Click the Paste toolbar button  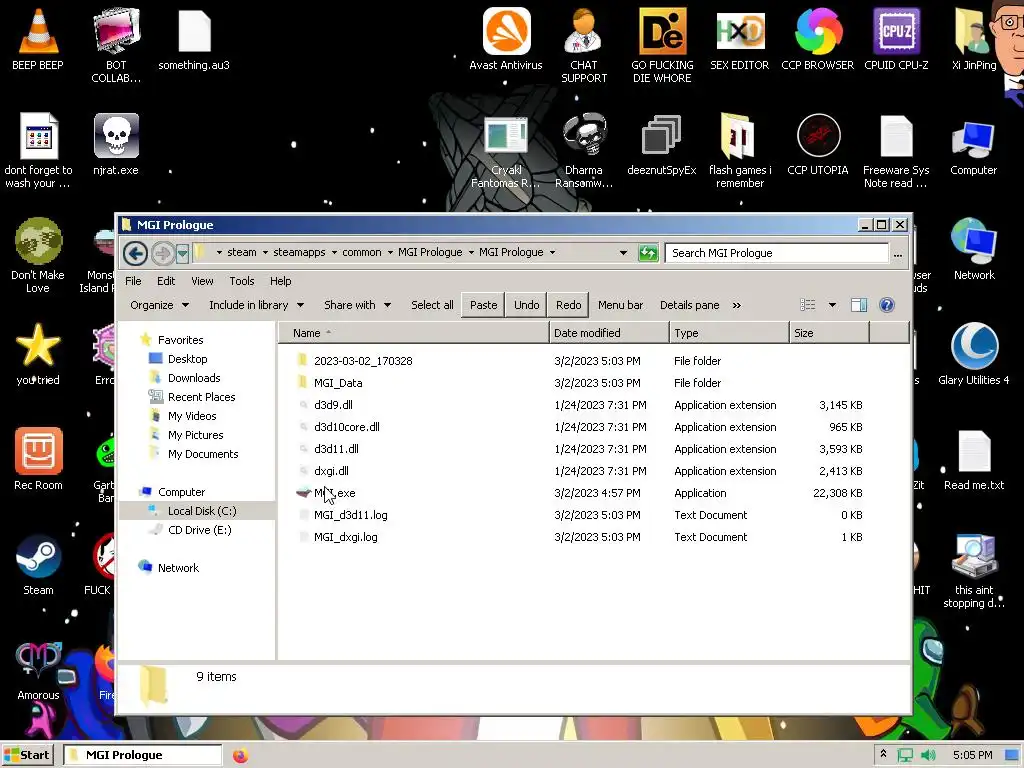click(483, 305)
